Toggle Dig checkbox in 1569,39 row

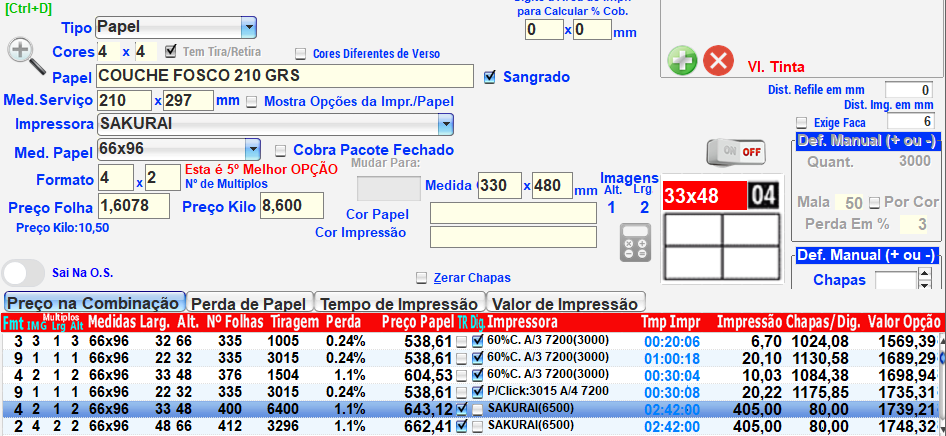click(x=478, y=341)
